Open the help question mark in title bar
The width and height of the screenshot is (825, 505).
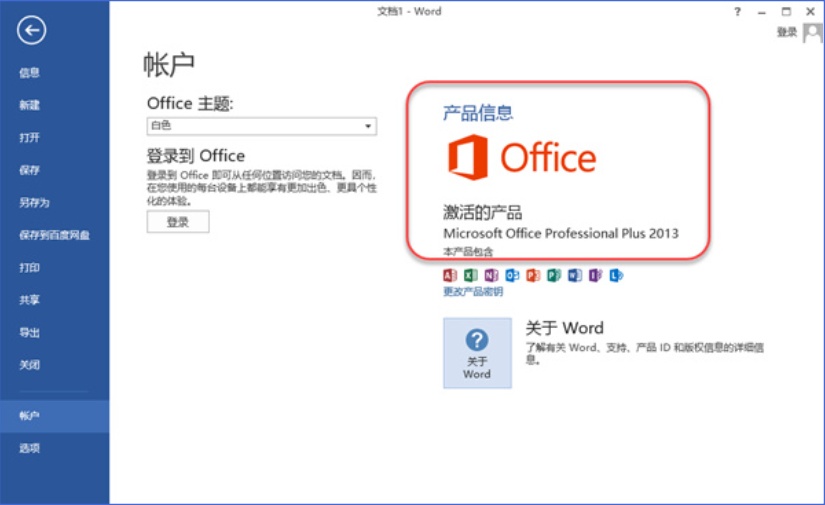coord(738,12)
